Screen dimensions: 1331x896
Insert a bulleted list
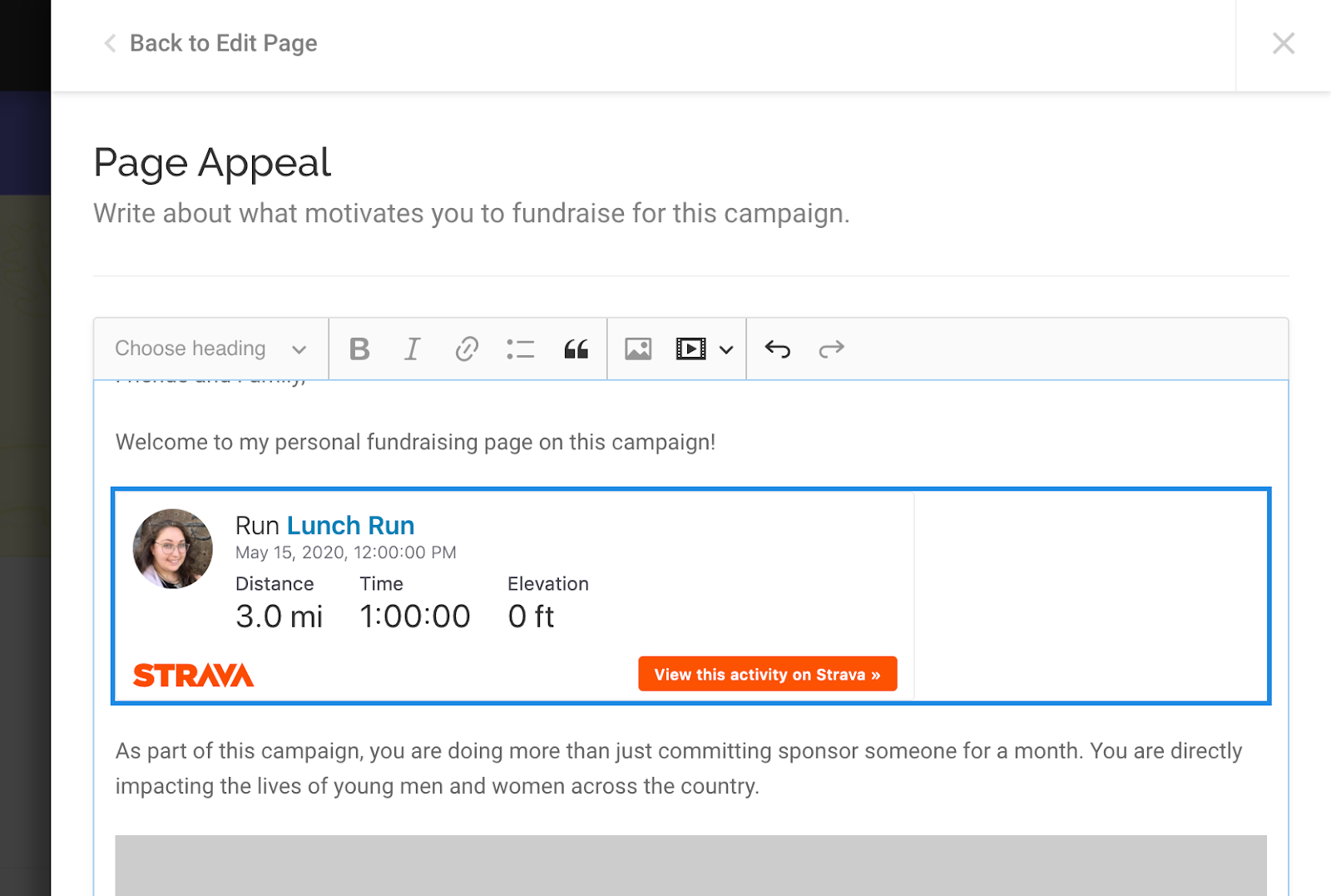(x=520, y=349)
